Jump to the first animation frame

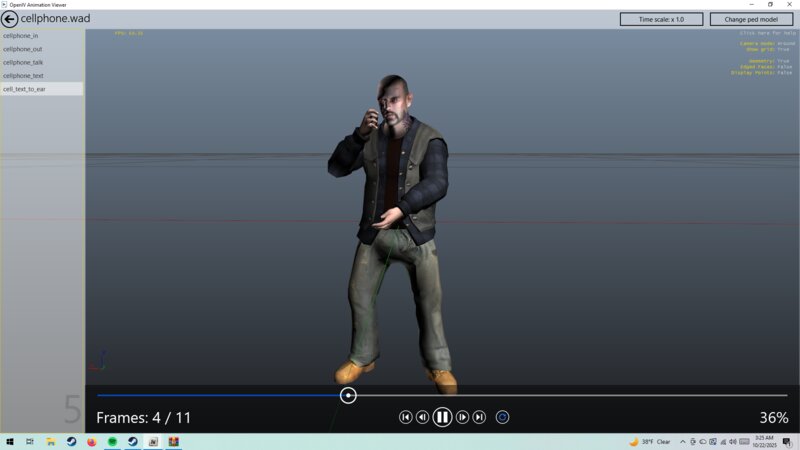[405, 417]
